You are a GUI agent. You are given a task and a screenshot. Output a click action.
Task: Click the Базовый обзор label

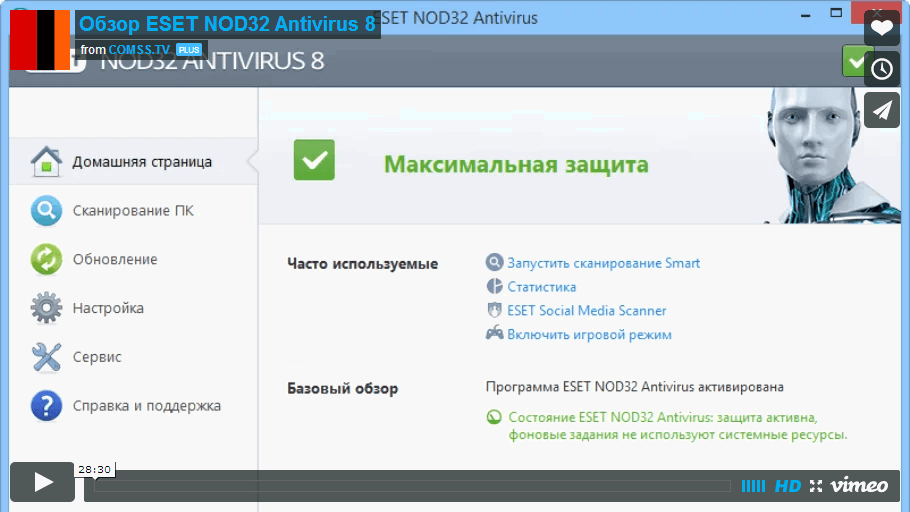tap(342, 388)
